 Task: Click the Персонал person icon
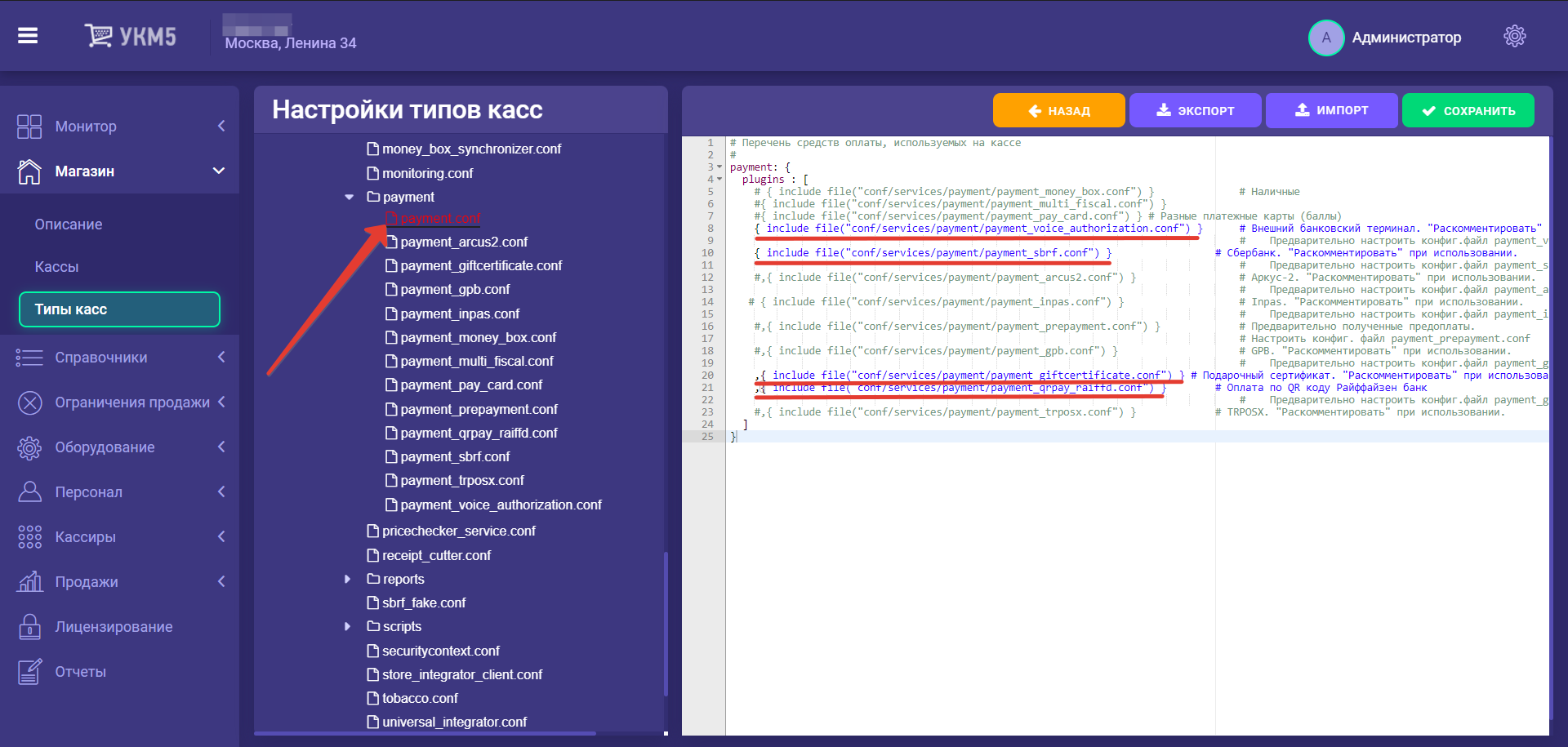(x=29, y=492)
